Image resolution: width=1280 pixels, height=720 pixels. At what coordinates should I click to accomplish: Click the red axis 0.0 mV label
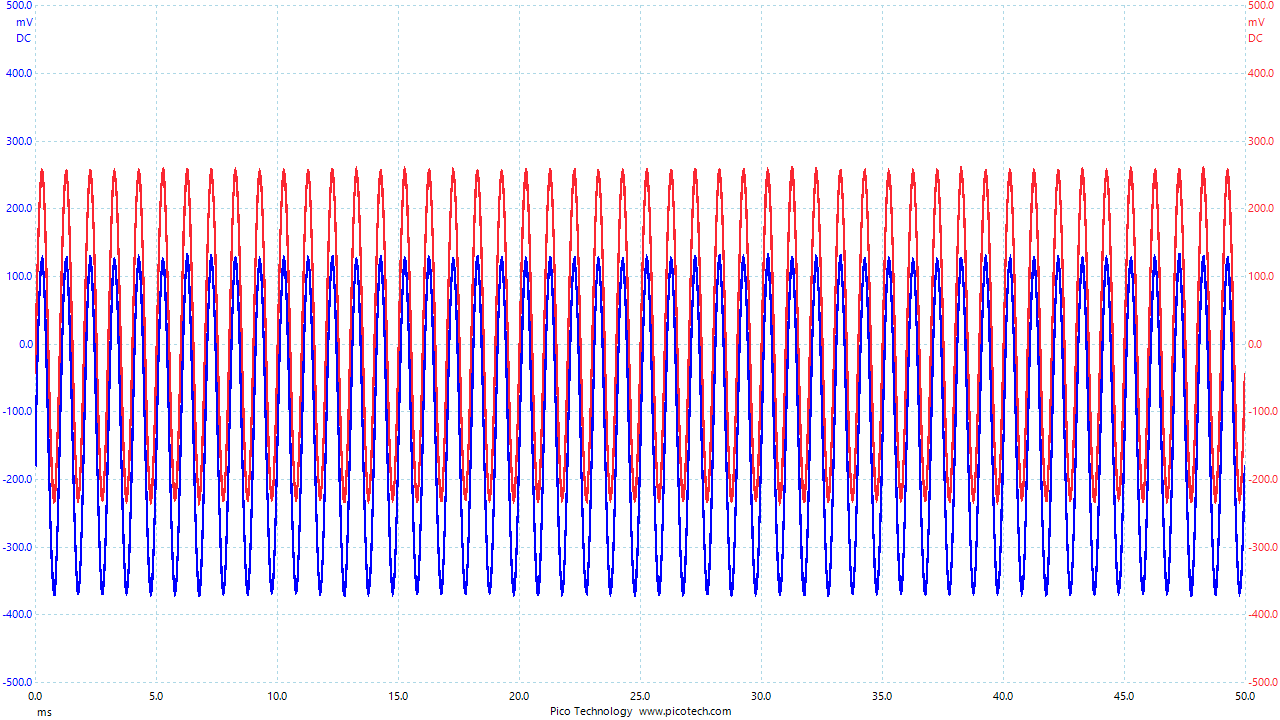click(1255, 344)
